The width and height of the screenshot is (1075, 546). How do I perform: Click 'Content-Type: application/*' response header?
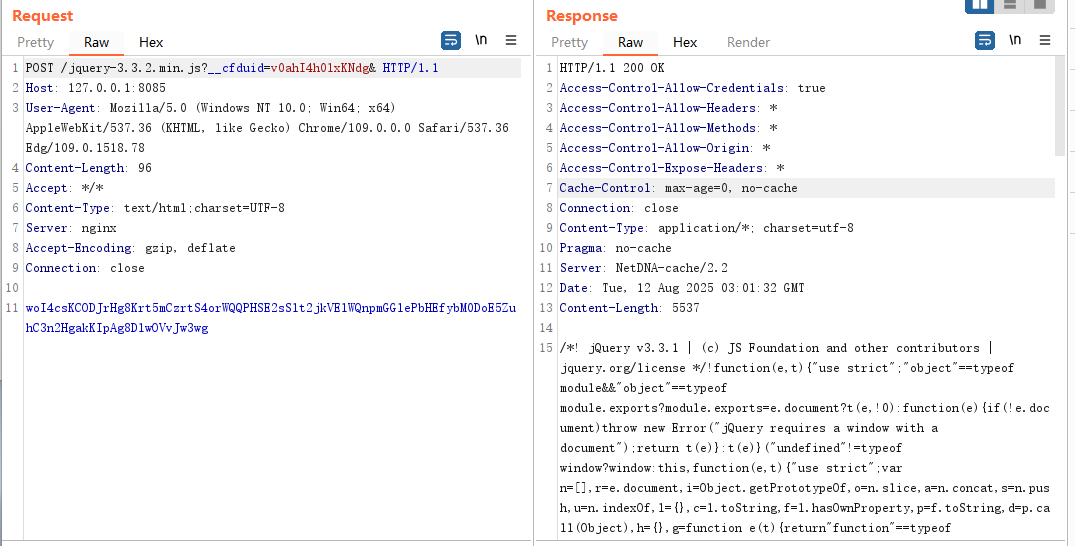coord(707,228)
